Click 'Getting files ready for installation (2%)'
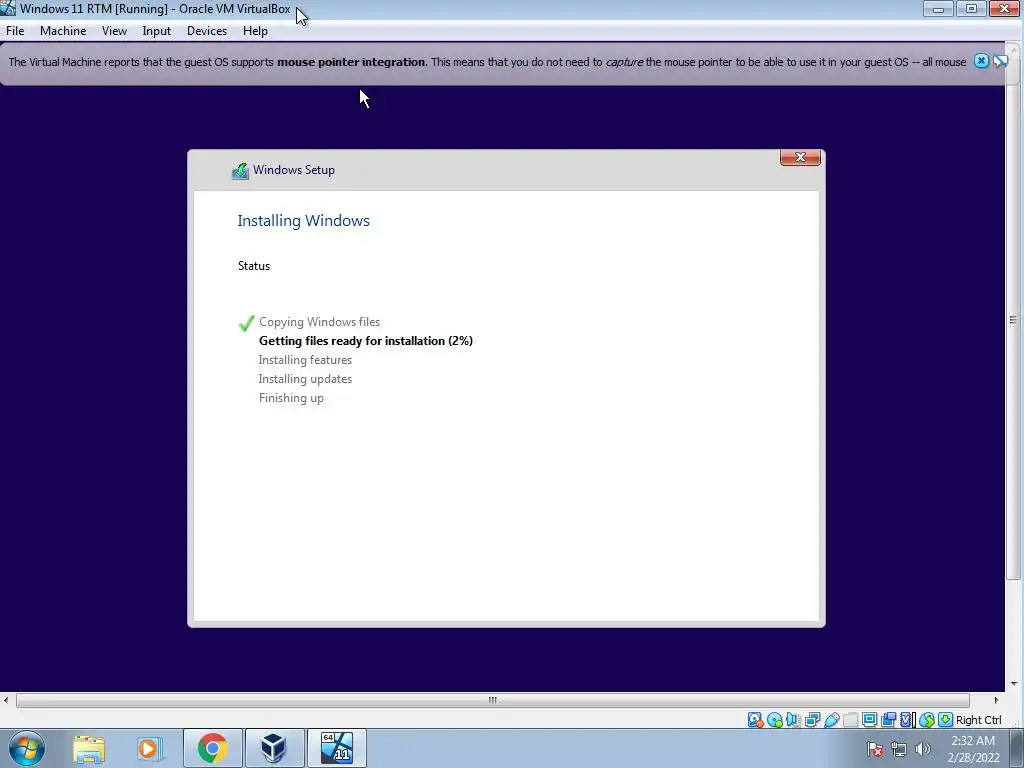 366,341
